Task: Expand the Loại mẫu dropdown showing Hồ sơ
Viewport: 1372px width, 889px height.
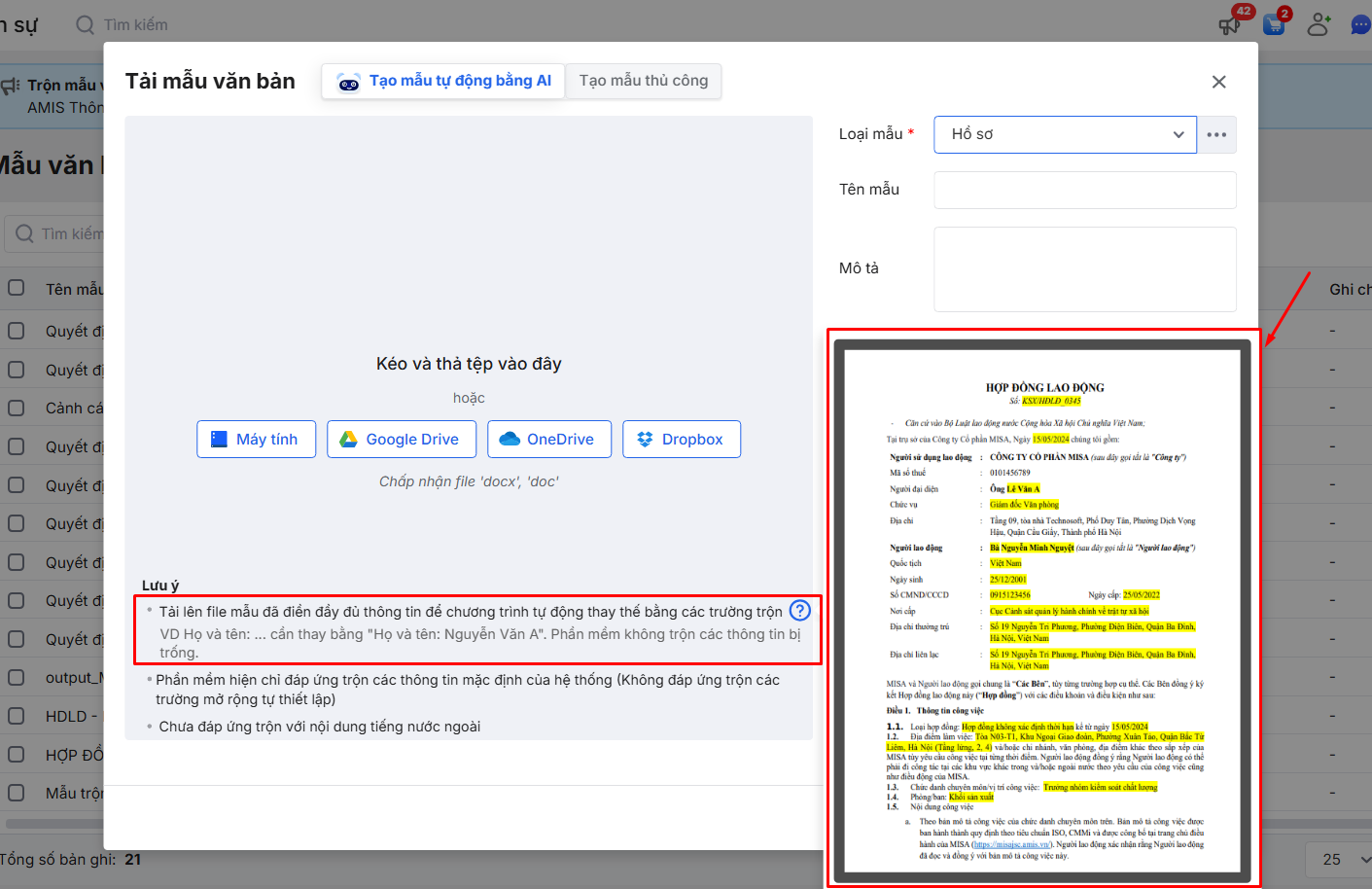Action: tap(1066, 134)
